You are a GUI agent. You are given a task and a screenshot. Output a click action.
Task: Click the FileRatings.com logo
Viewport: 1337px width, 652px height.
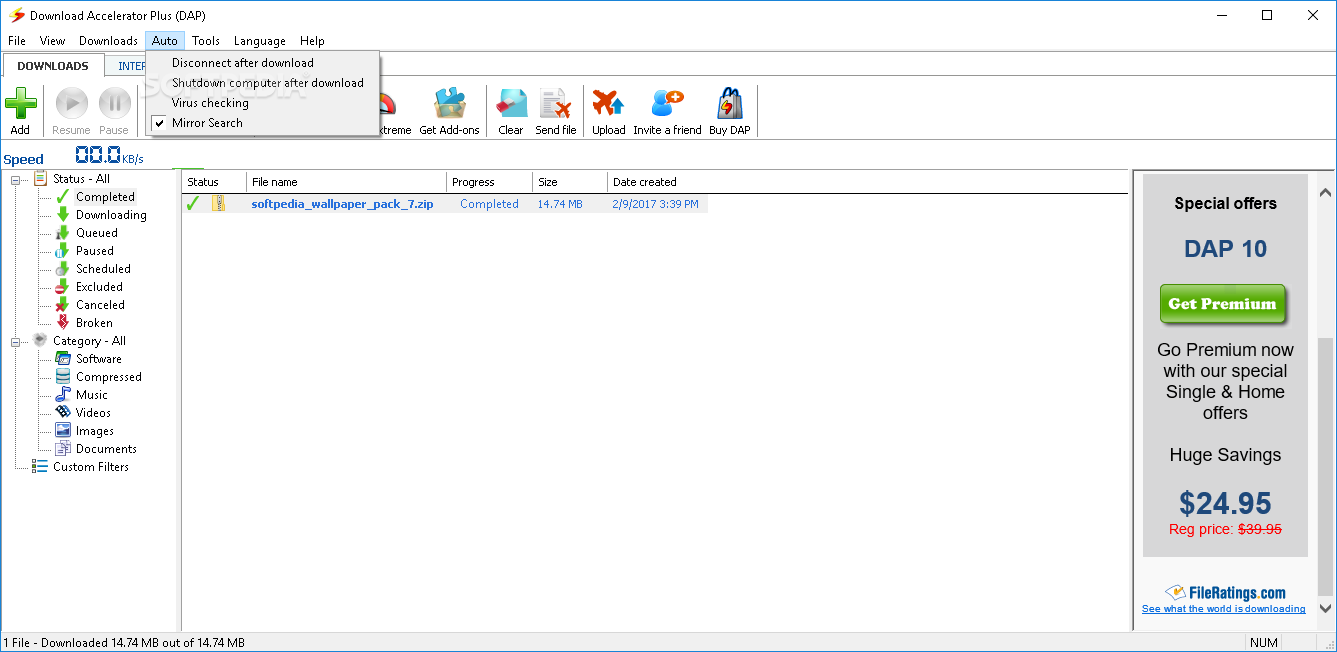tap(1225, 593)
